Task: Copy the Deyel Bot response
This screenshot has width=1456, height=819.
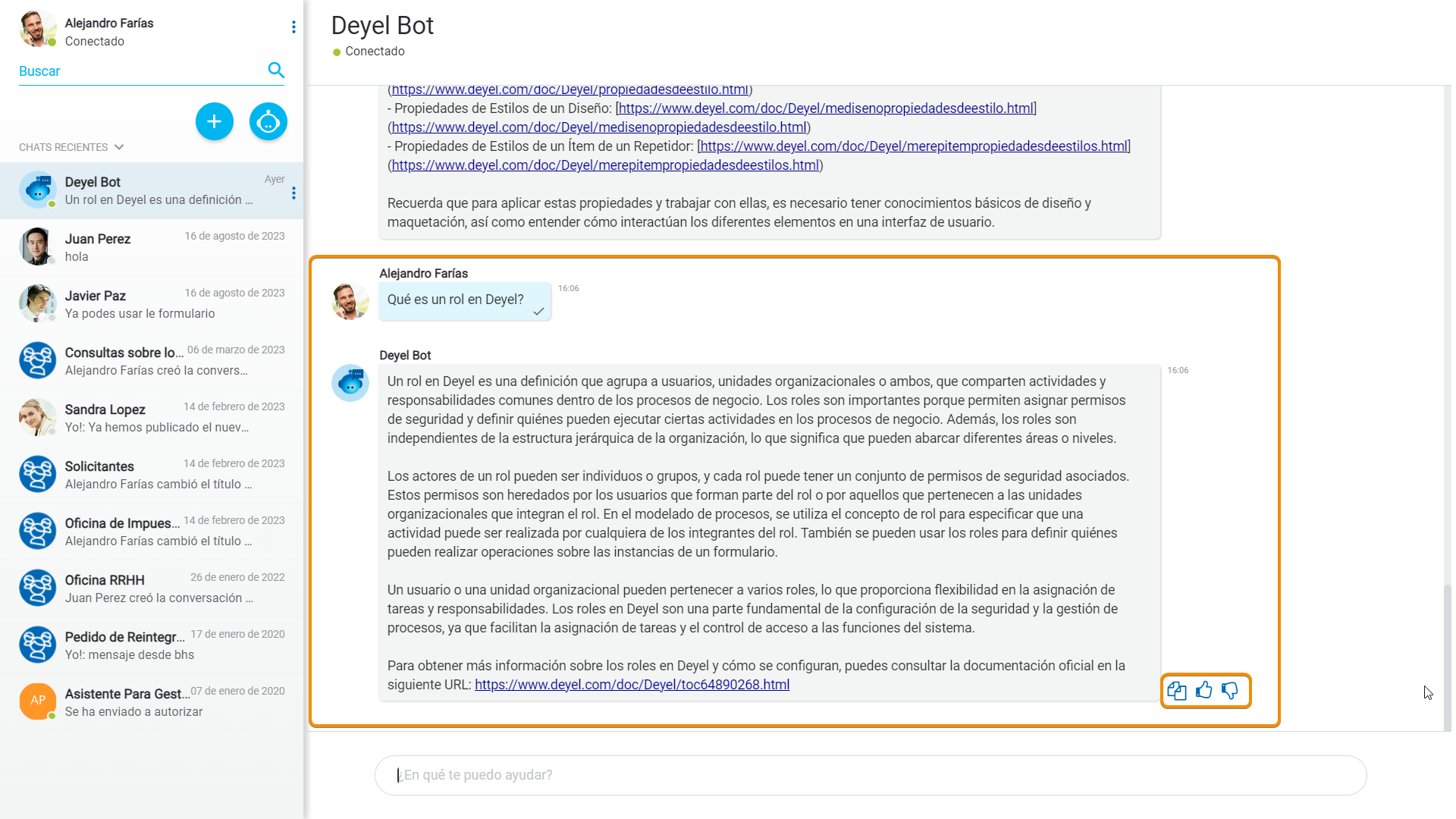Action: pos(1176,691)
